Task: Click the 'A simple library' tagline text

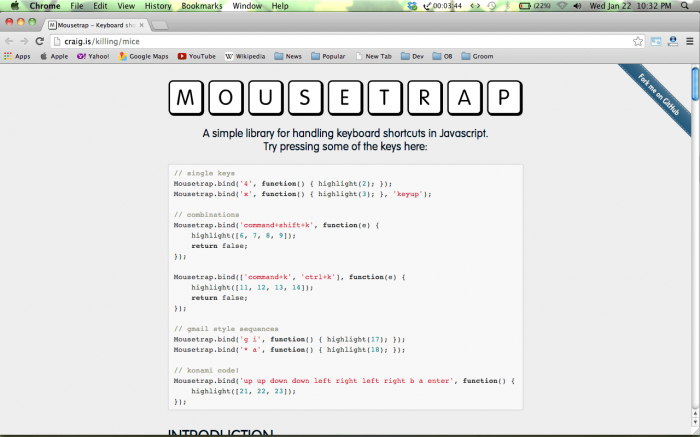Action: [x=345, y=133]
